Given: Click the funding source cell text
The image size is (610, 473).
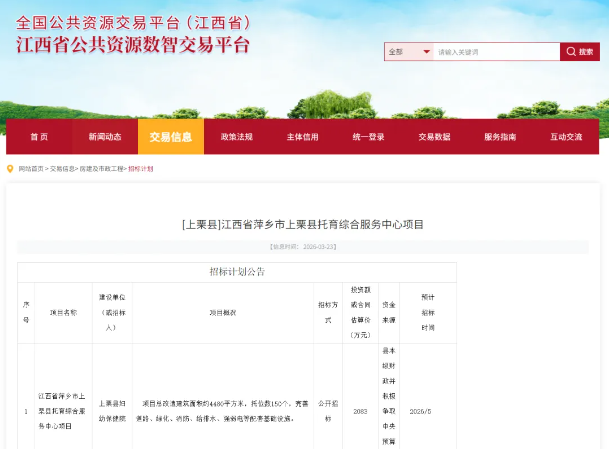Looking at the screenshot, I should click(389, 396).
